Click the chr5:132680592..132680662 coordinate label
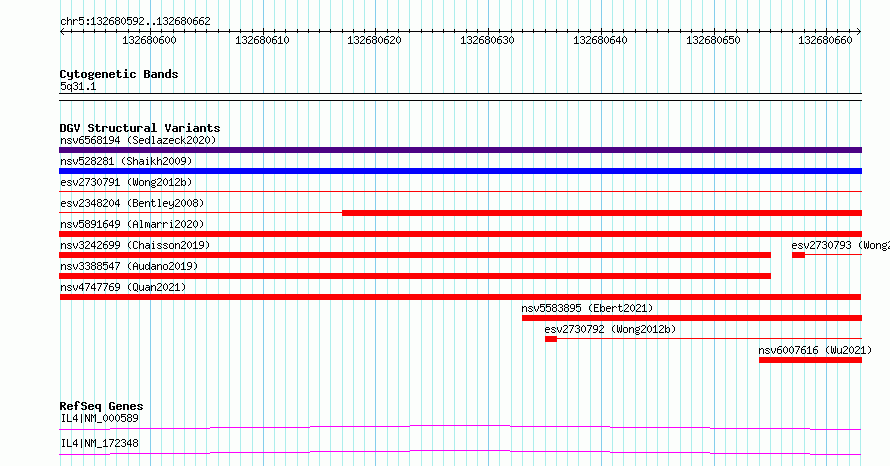 click(x=135, y=22)
